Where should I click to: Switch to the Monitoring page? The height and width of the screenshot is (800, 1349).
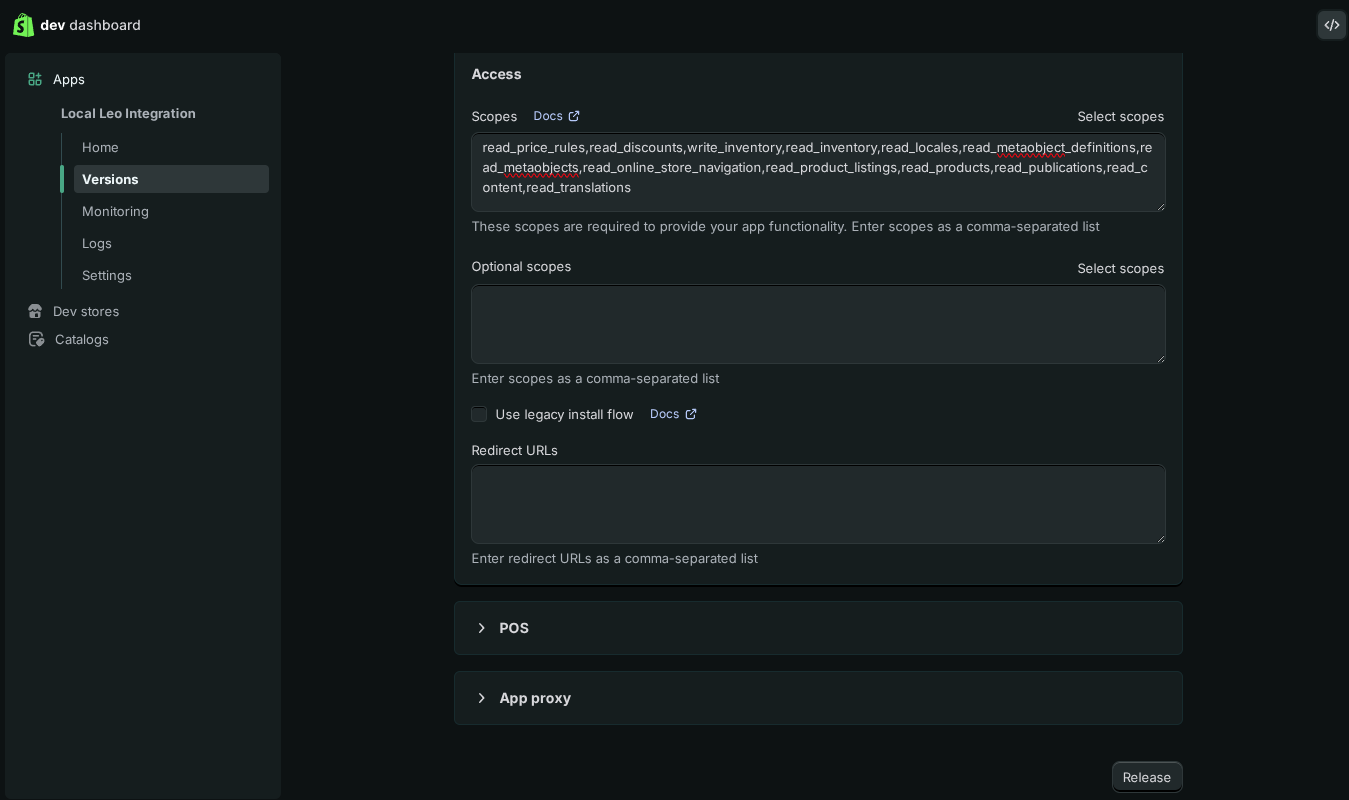[x=115, y=211]
